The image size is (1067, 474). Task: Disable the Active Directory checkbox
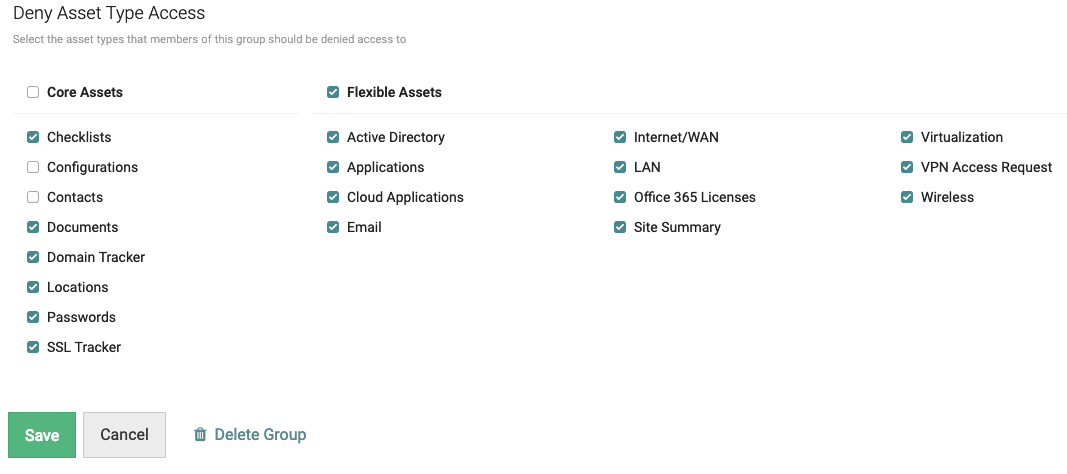click(x=333, y=137)
